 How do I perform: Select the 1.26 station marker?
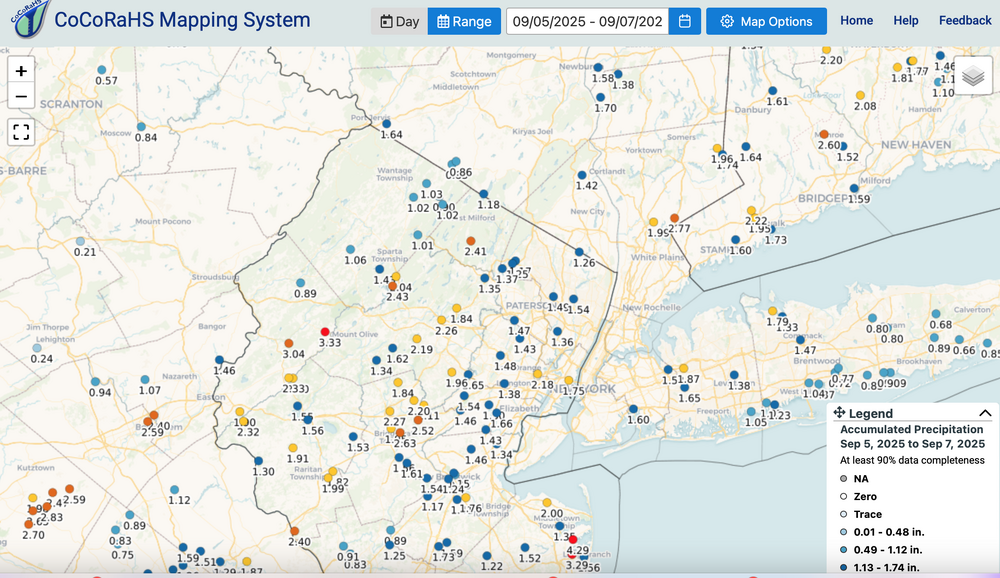(578, 252)
